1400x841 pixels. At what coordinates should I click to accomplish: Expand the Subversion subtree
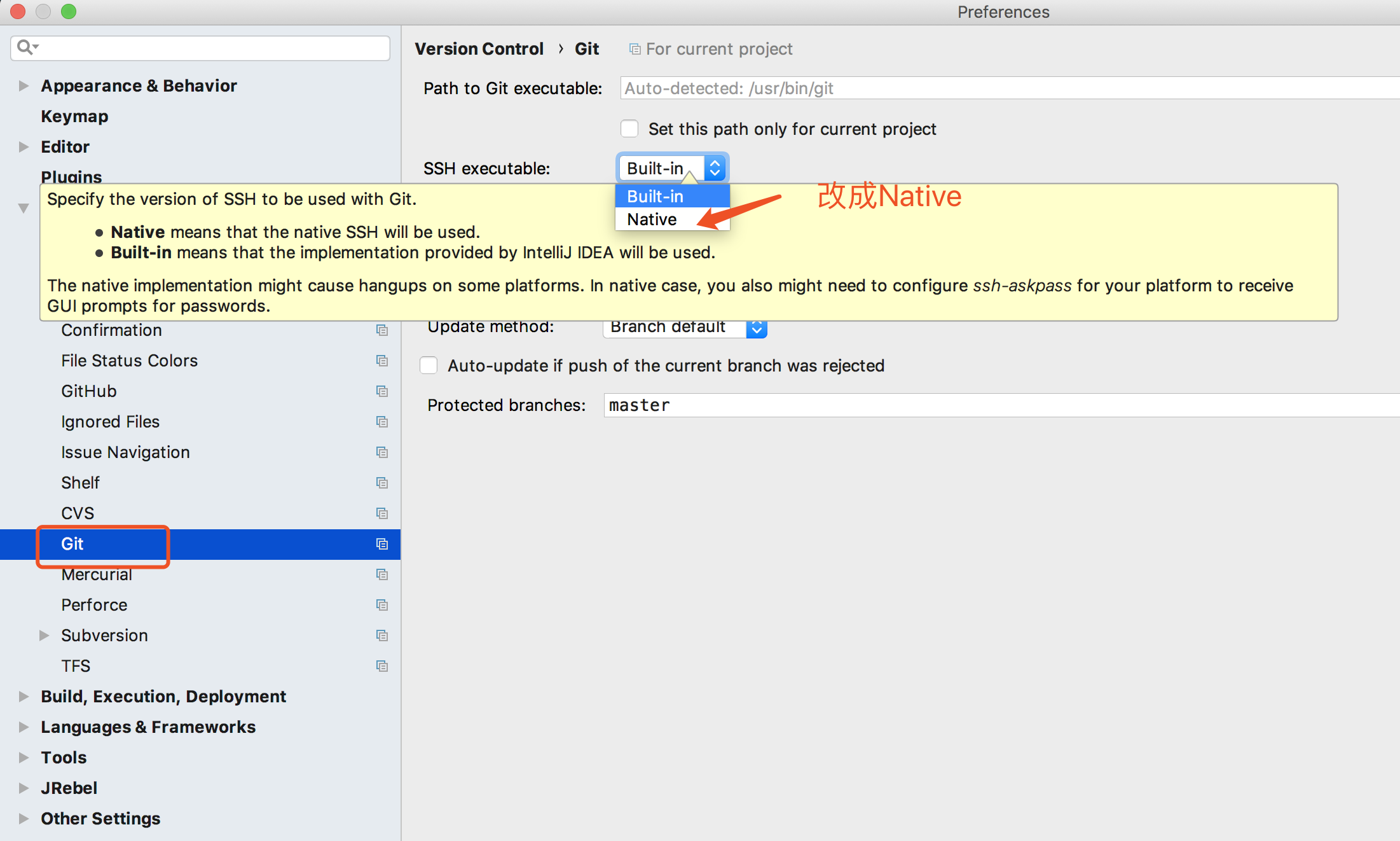44,636
